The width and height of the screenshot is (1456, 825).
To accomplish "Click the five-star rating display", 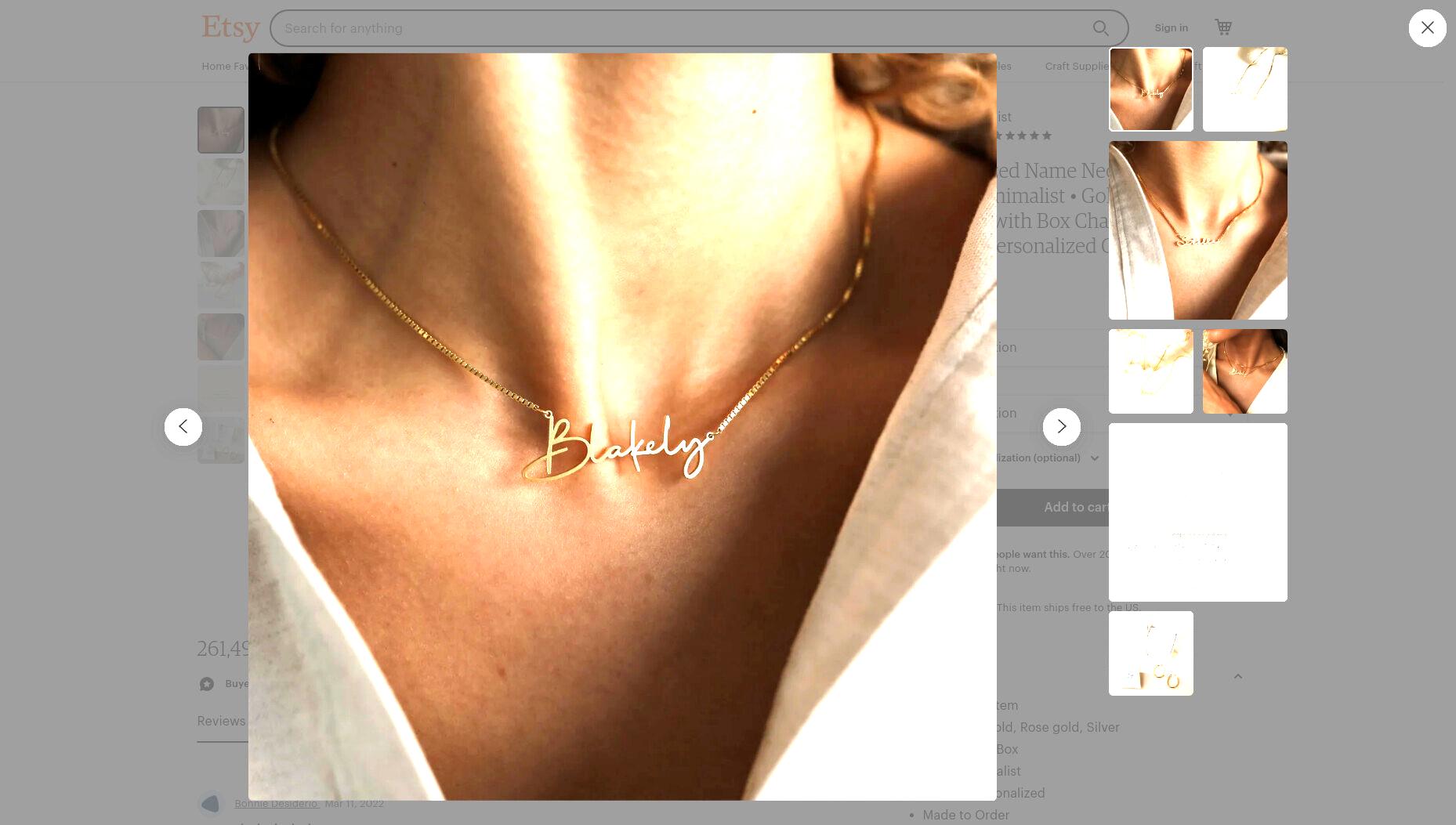I will click(x=1023, y=136).
